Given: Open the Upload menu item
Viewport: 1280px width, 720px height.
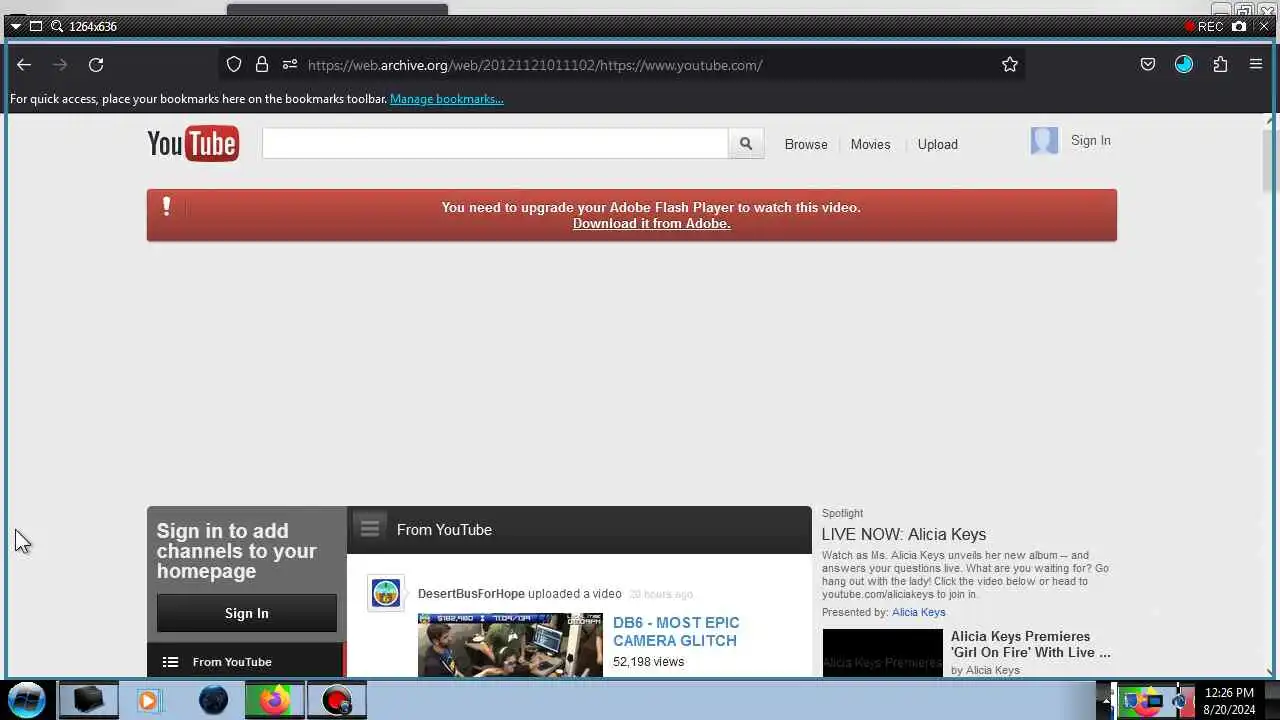Looking at the screenshot, I should pos(938,144).
